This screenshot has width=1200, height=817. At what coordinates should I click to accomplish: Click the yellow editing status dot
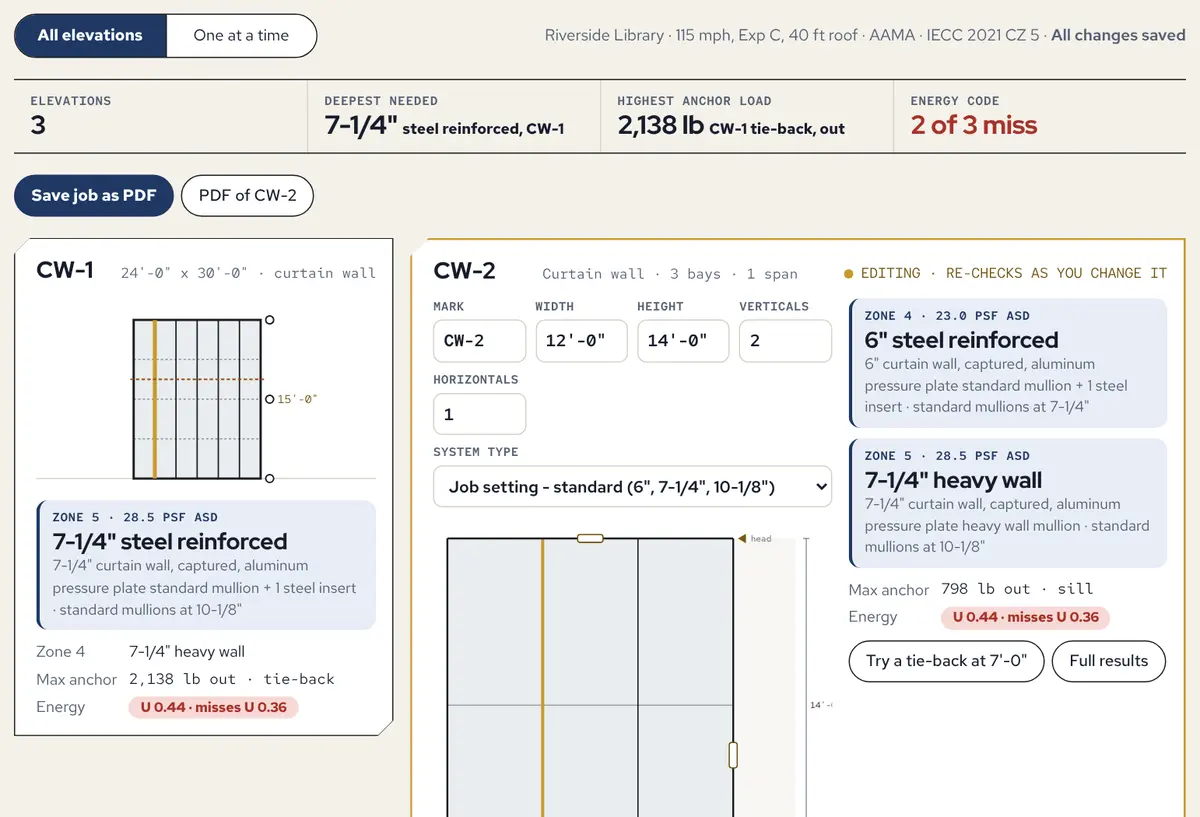849,273
